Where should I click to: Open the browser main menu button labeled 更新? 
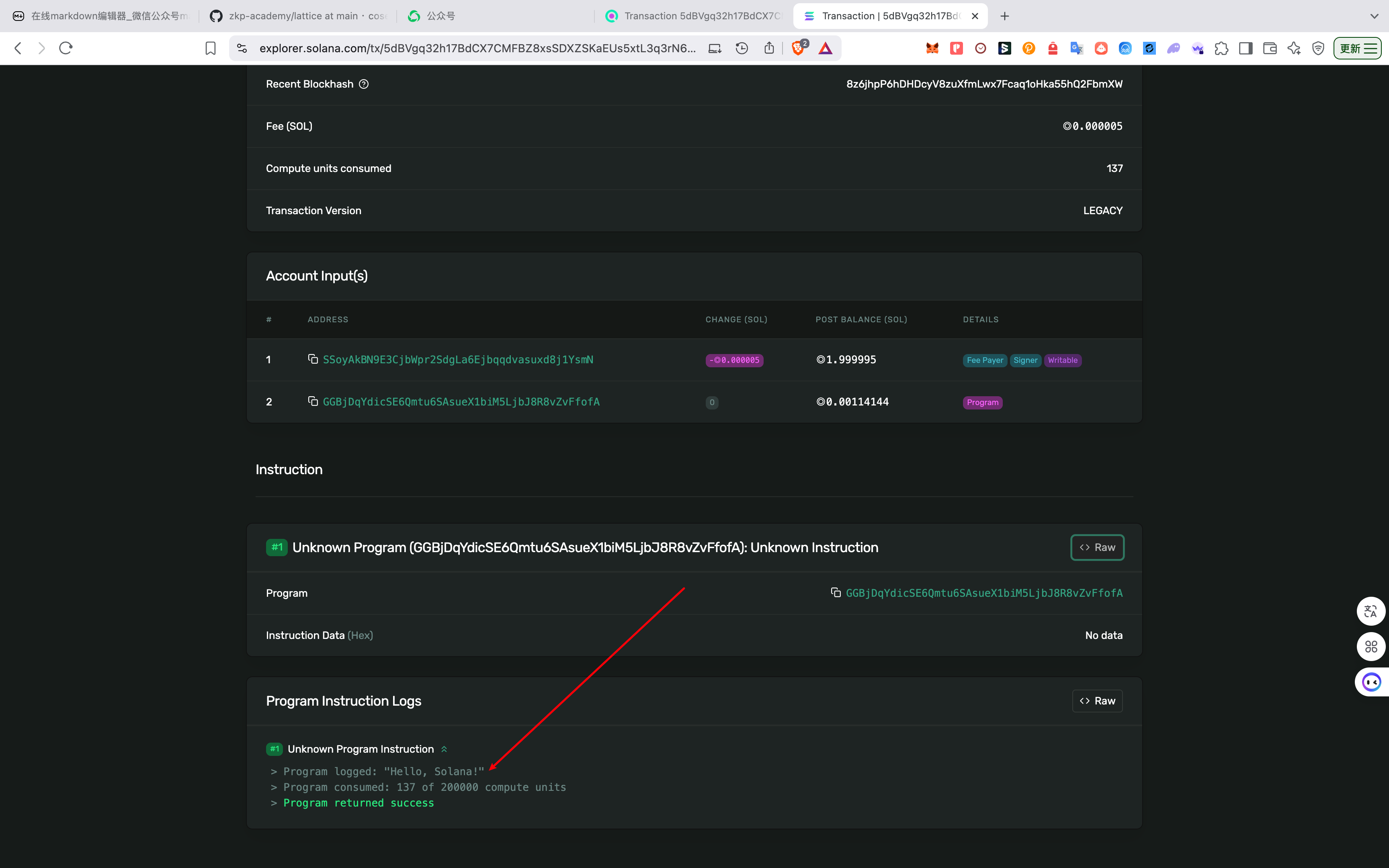tap(1357, 48)
